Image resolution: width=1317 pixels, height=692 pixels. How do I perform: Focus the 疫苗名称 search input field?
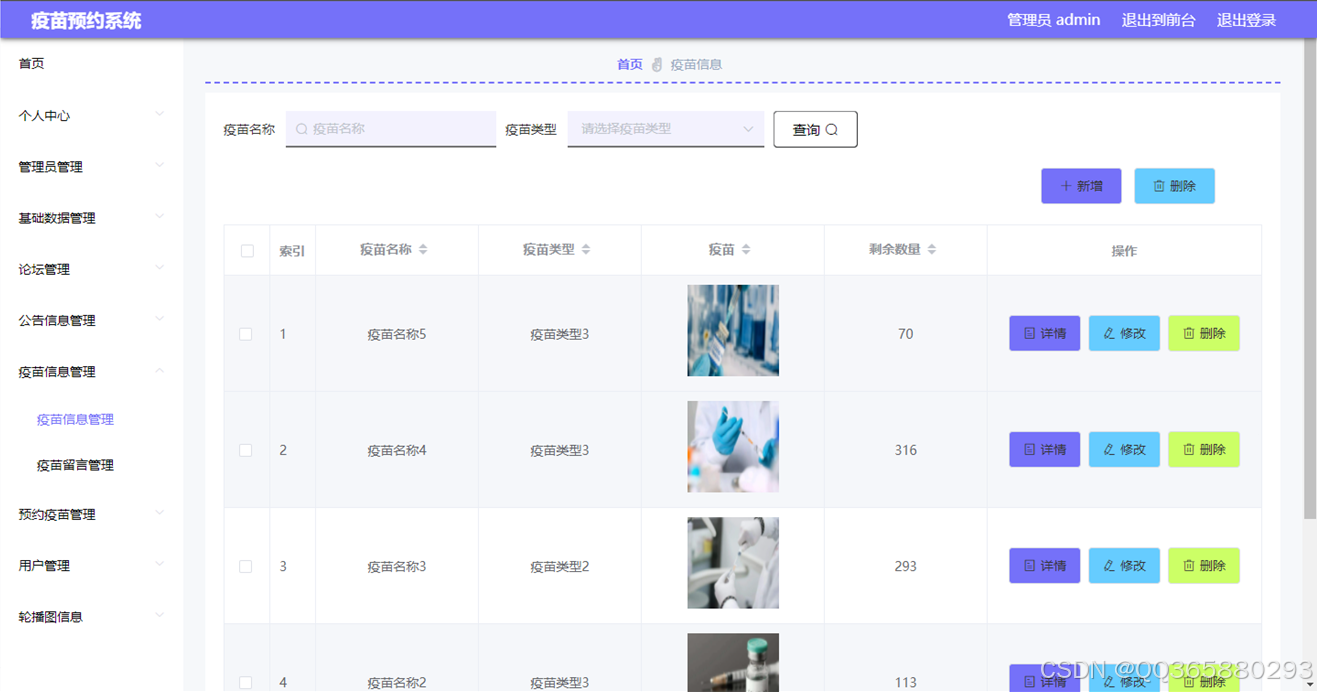coord(391,129)
